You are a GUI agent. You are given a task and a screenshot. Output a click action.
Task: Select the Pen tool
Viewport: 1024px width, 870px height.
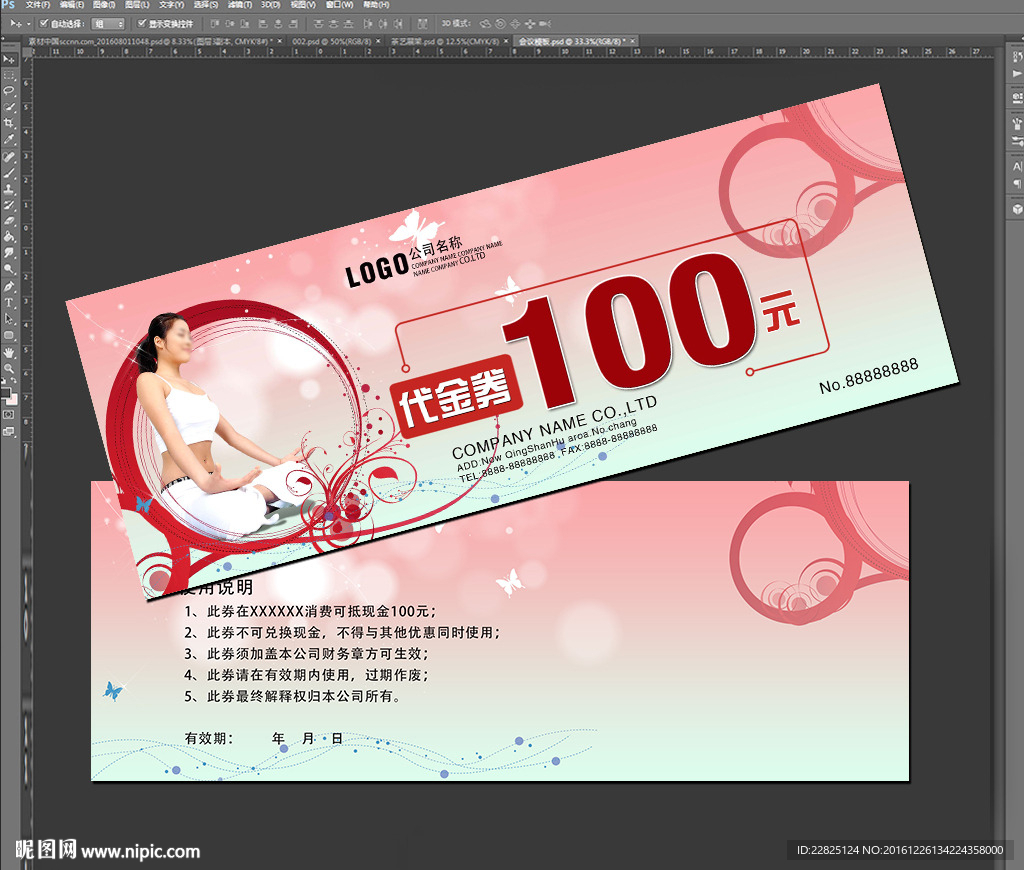(x=9, y=287)
